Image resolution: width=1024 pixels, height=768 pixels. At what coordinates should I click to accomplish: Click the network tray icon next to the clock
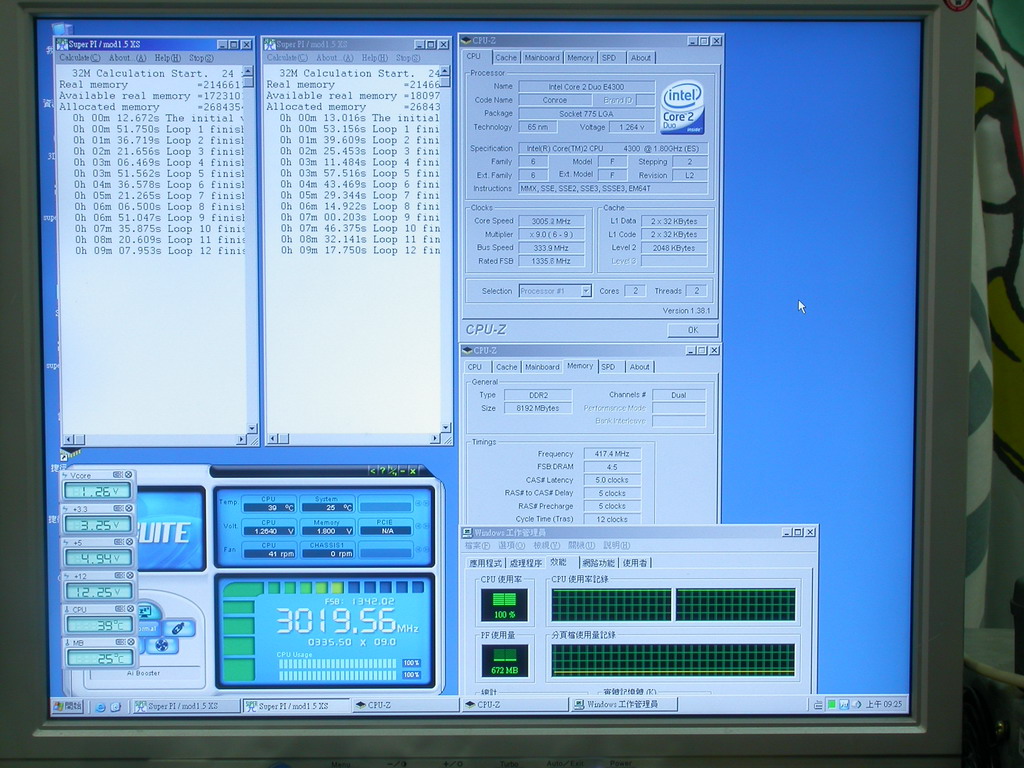[844, 705]
